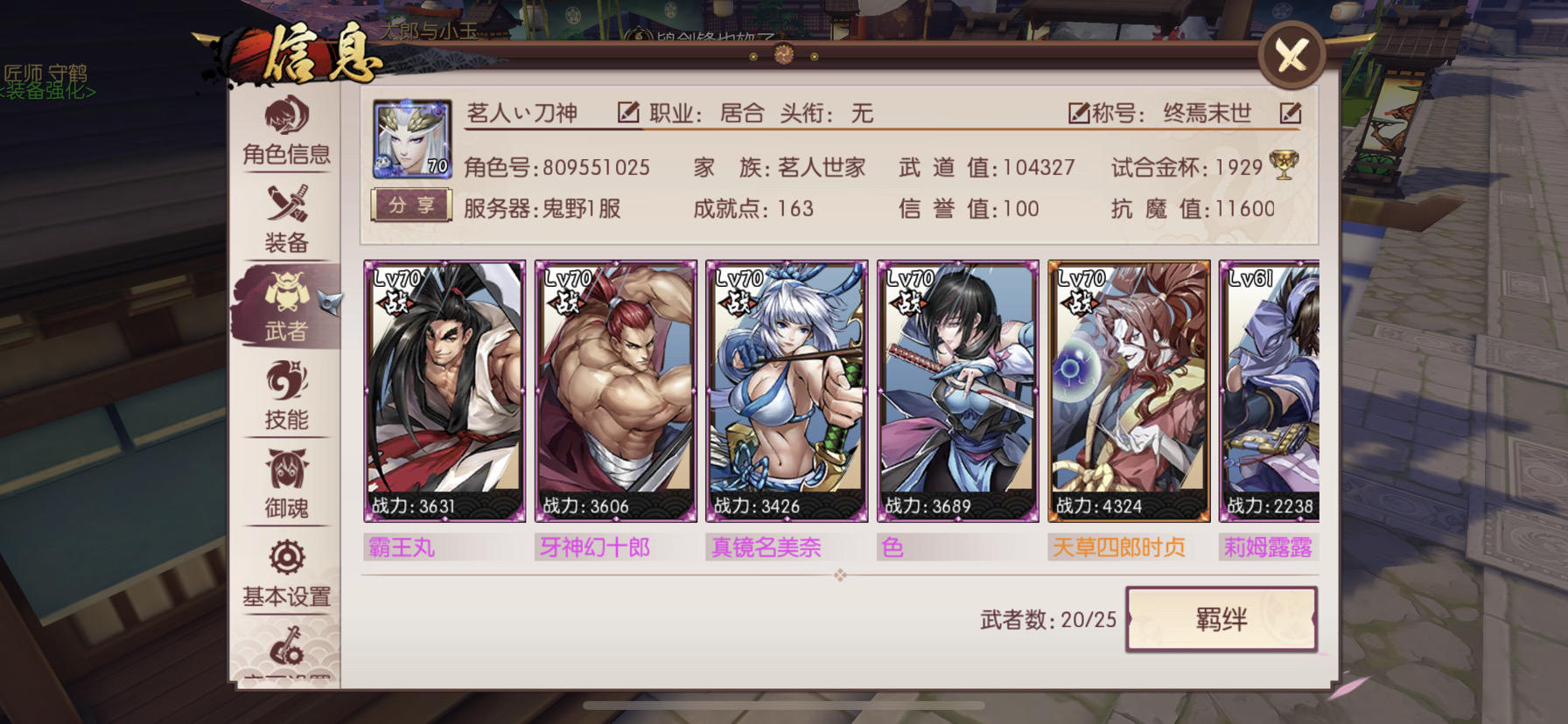Close the 信息 info panel
1568x724 pixels.
click(1291, 56)
